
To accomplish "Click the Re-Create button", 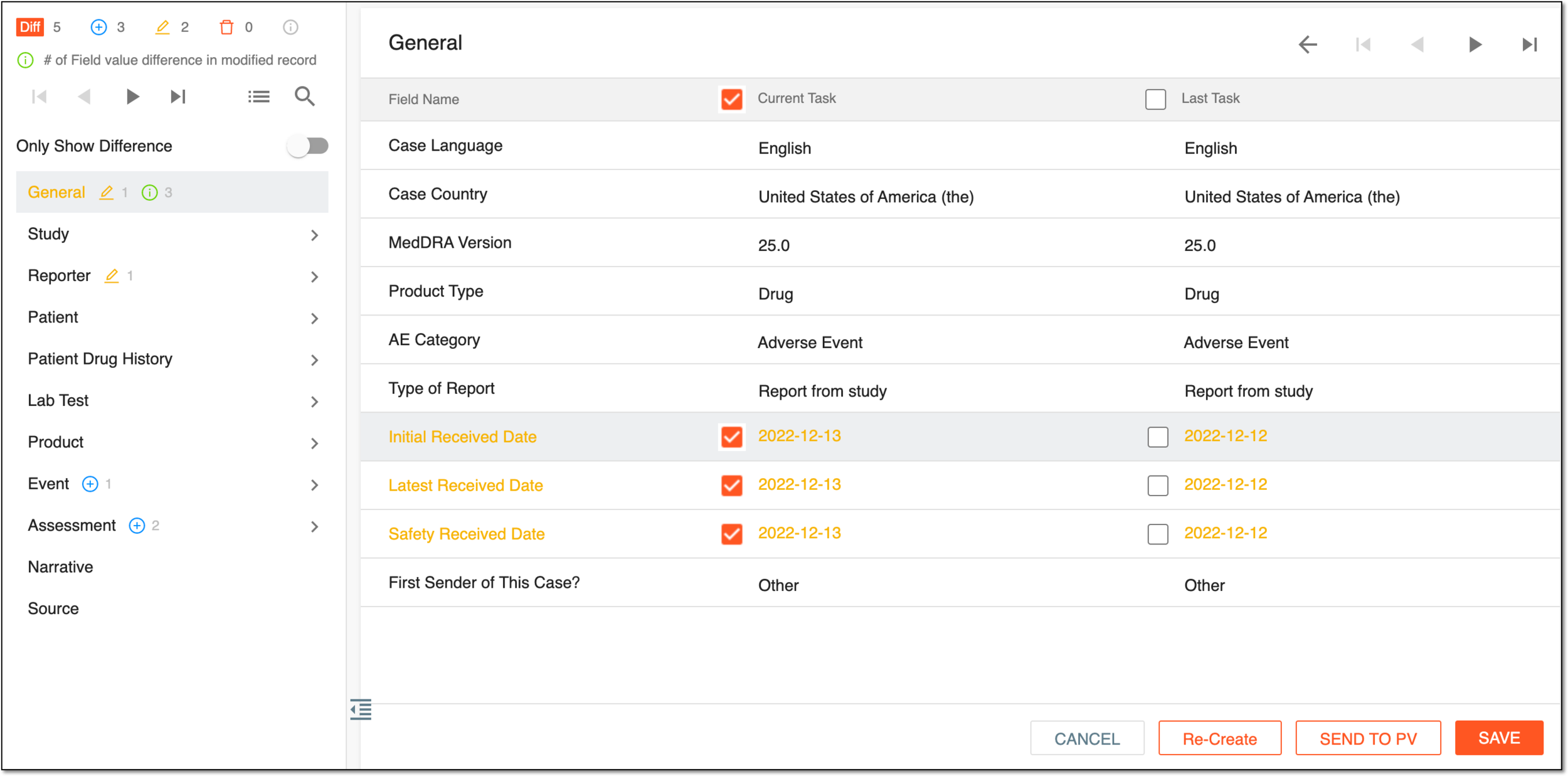I will pyautogui.click(x=1219, y=738).
